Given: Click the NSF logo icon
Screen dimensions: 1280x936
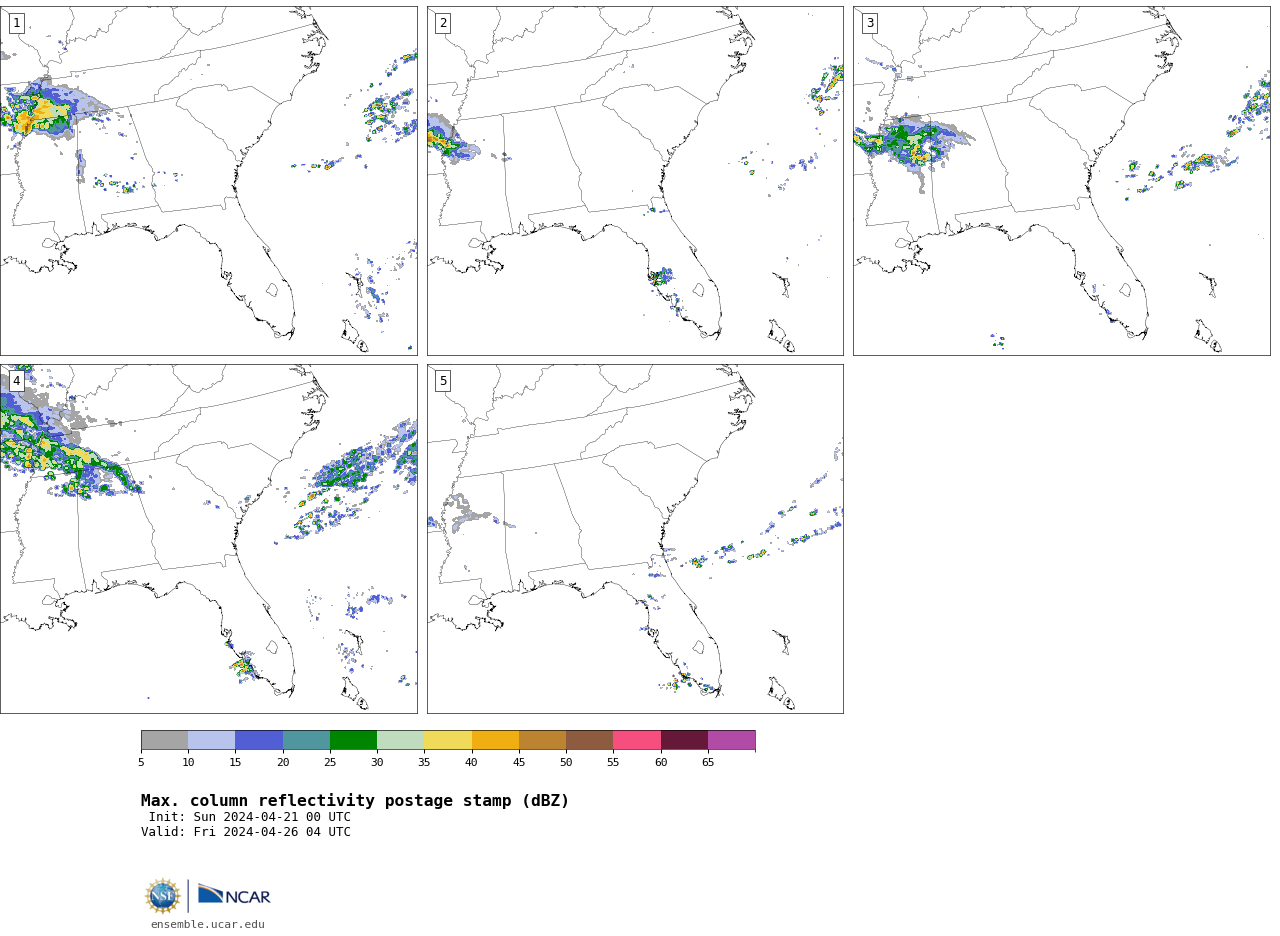Looking at the screenshot, I should [162, 896].
